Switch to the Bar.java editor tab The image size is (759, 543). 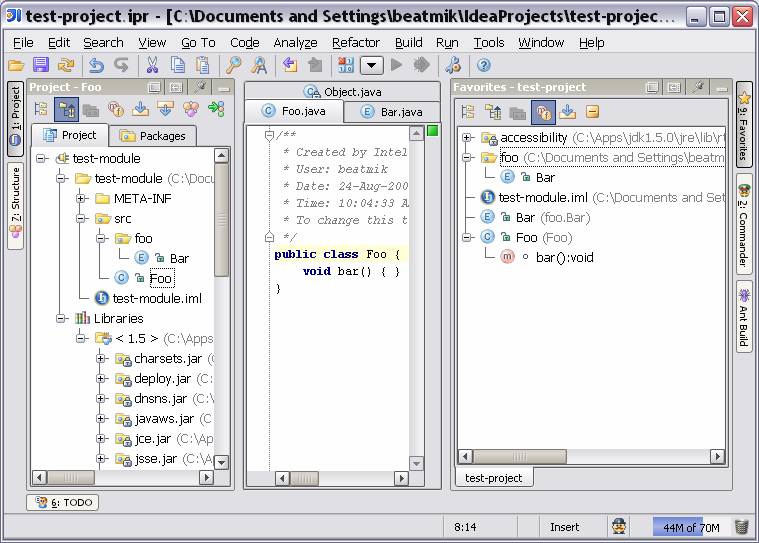392,112
